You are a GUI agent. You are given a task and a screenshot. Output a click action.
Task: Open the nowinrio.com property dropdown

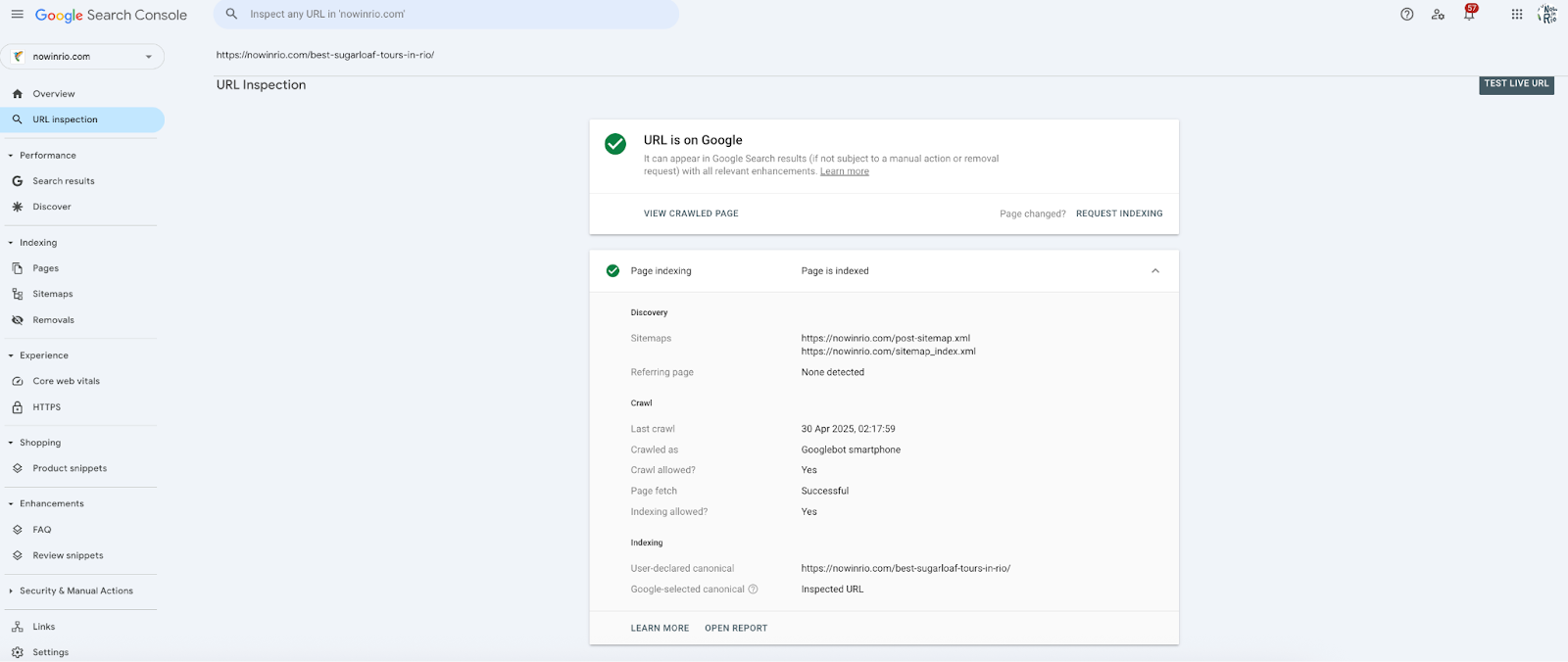point(82,57)
